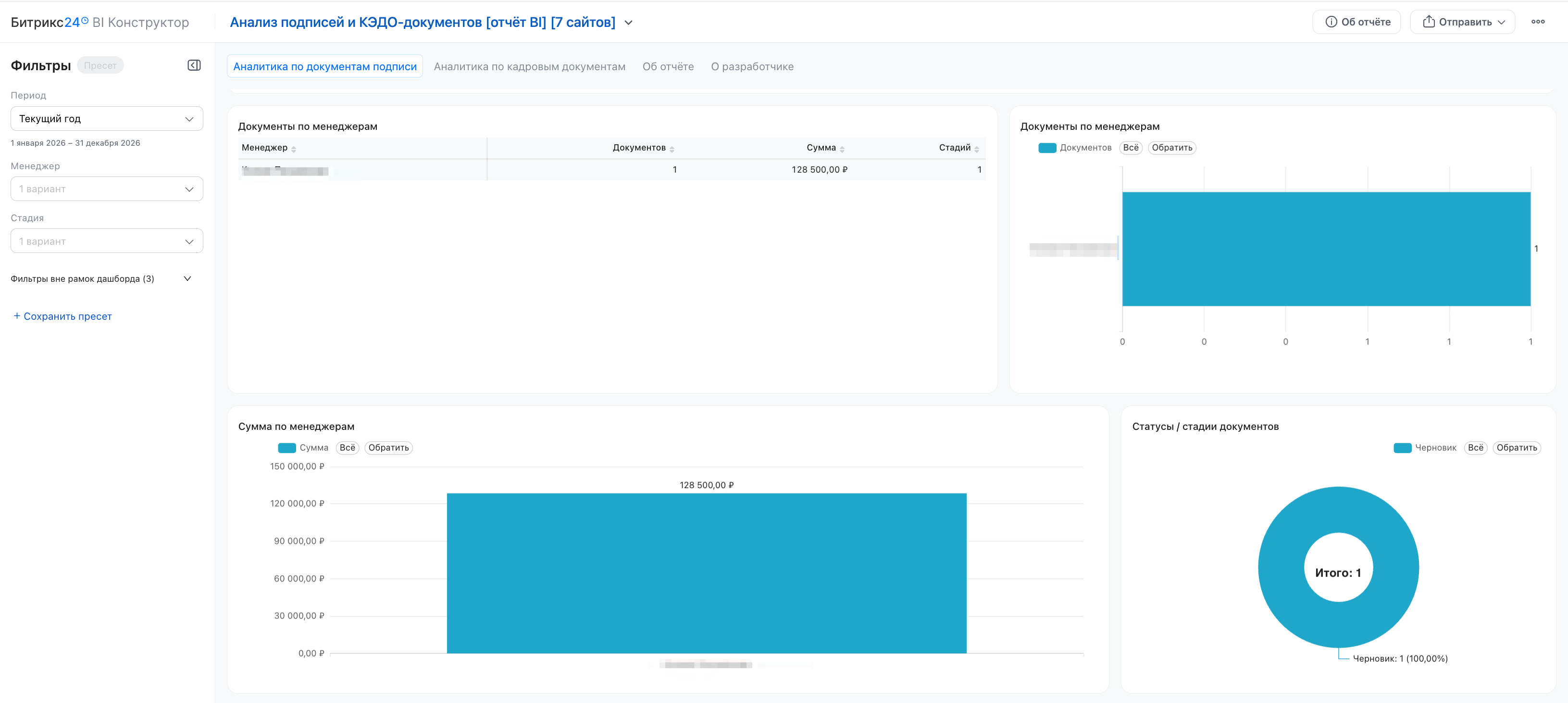The width and height of the screenshot is (1568, 703).
Task: Switch to Аналитика по кадровым документам tab
Action: (530, 66)
